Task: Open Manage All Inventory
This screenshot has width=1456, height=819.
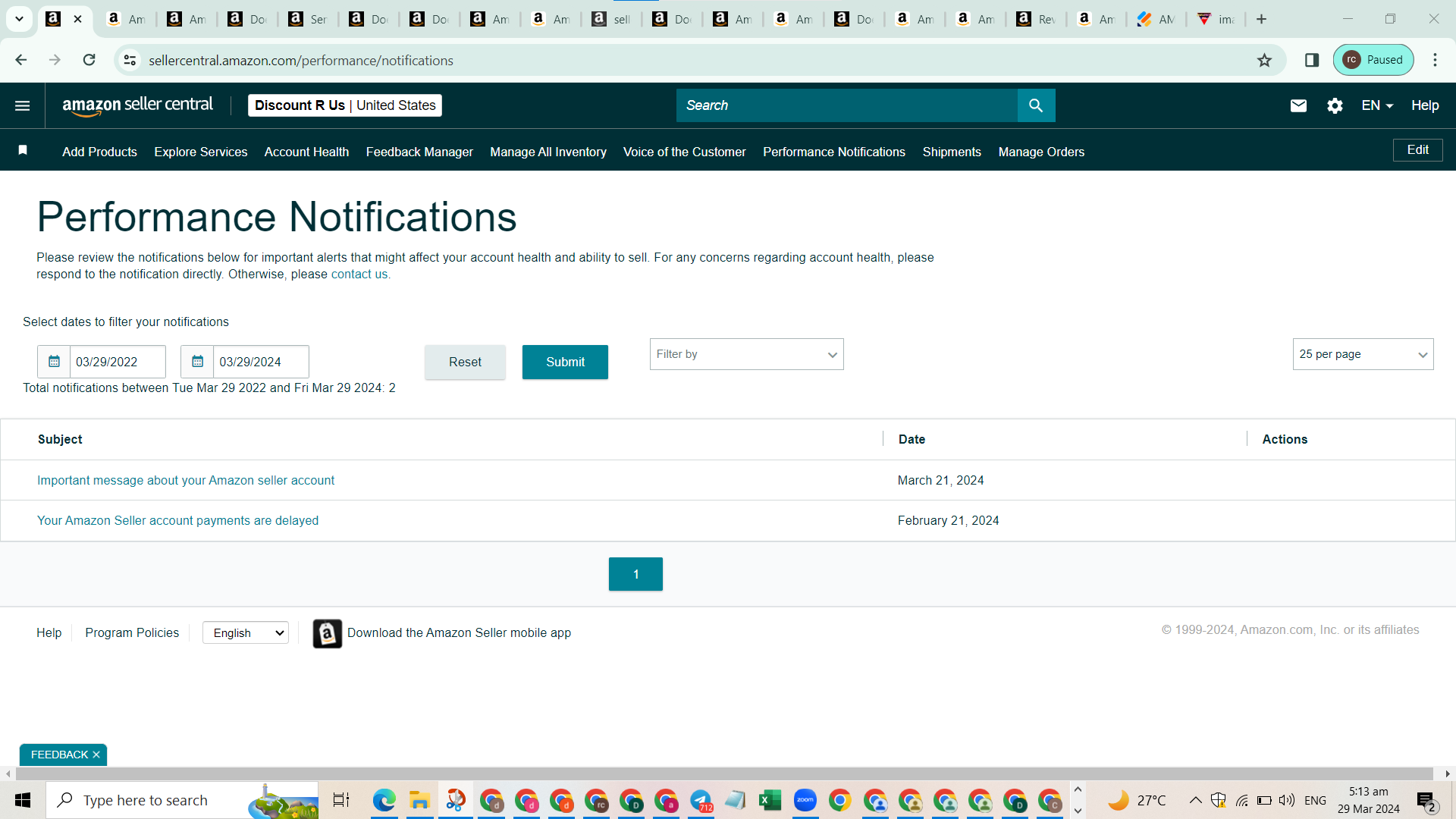Action: pyautogui.click(x=548, y=152)
